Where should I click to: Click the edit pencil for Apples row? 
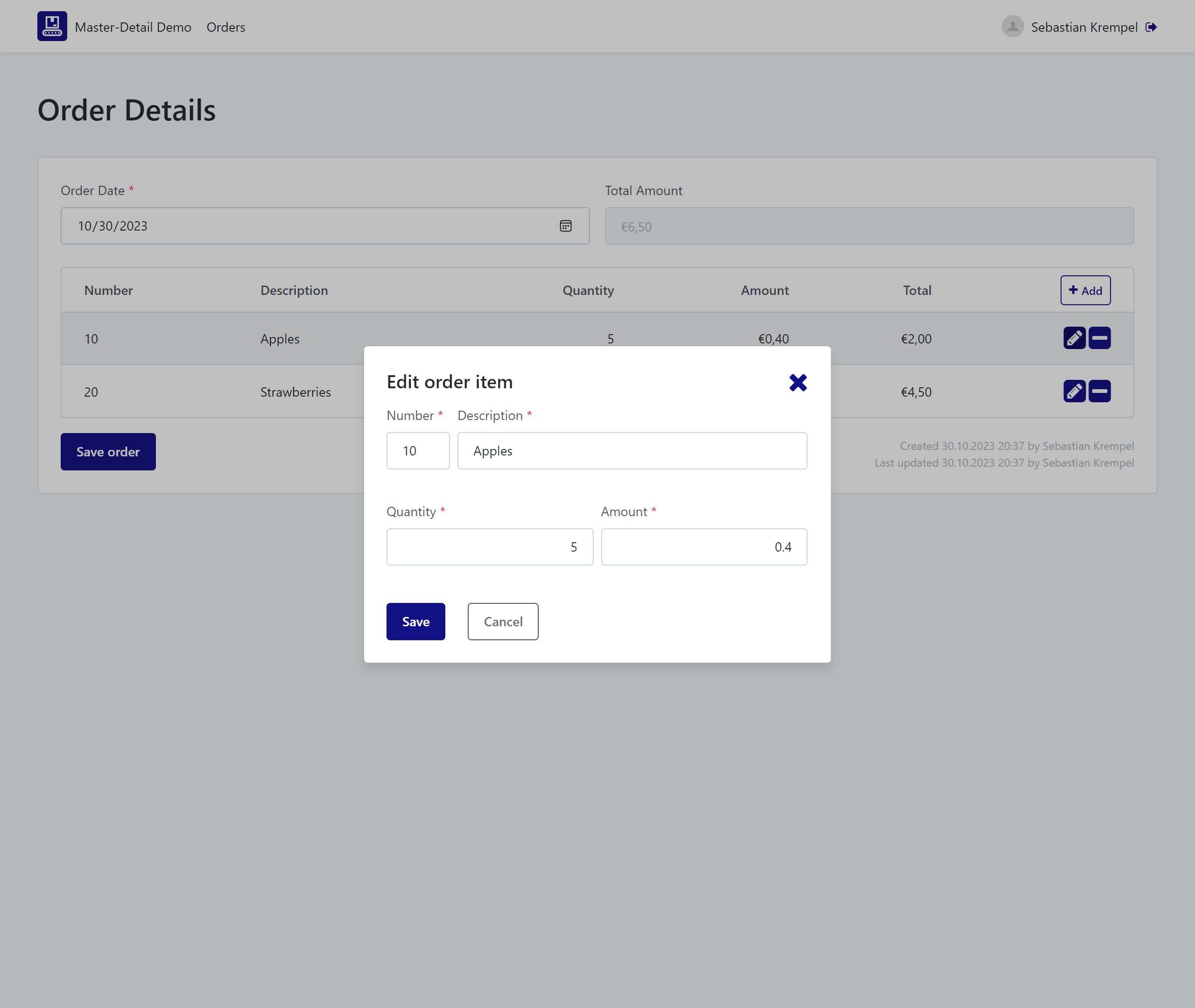[1074, 338]
